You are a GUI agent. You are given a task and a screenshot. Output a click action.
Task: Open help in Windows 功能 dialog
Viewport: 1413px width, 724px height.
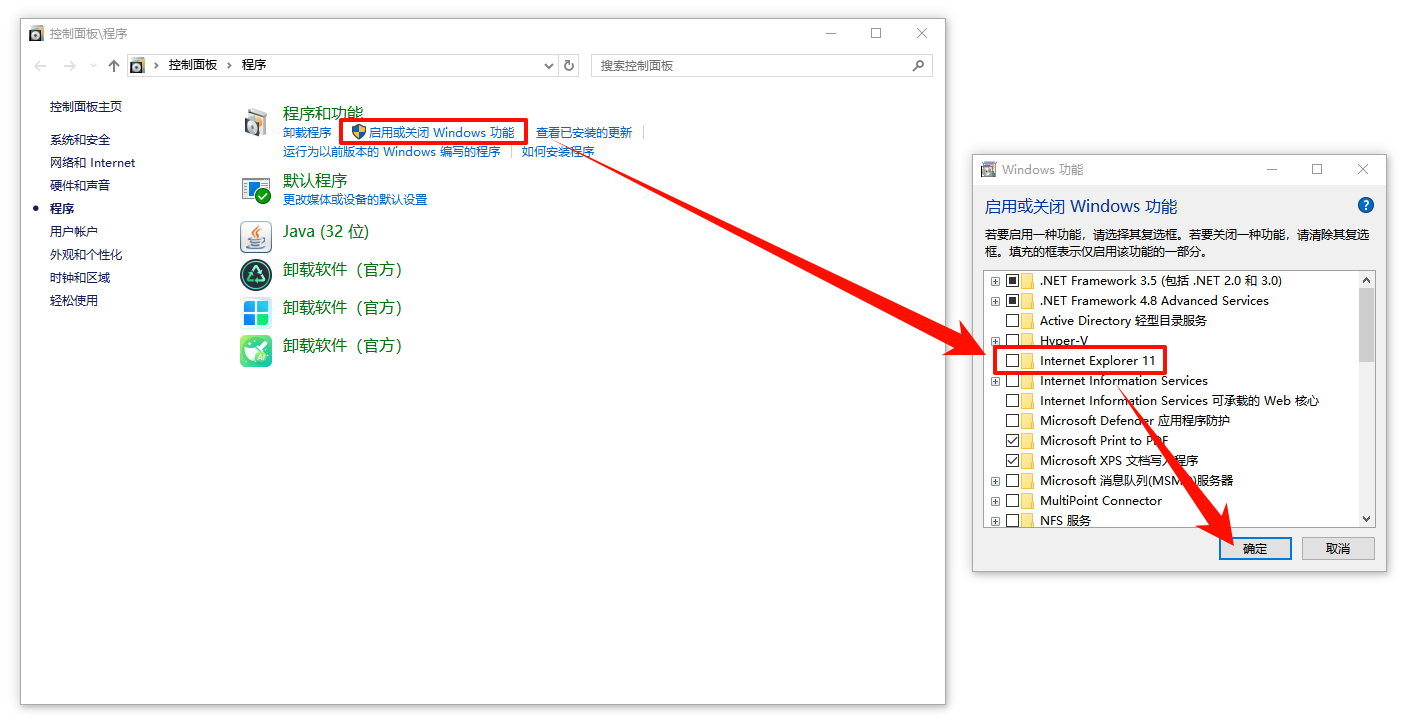point(1365,205)
